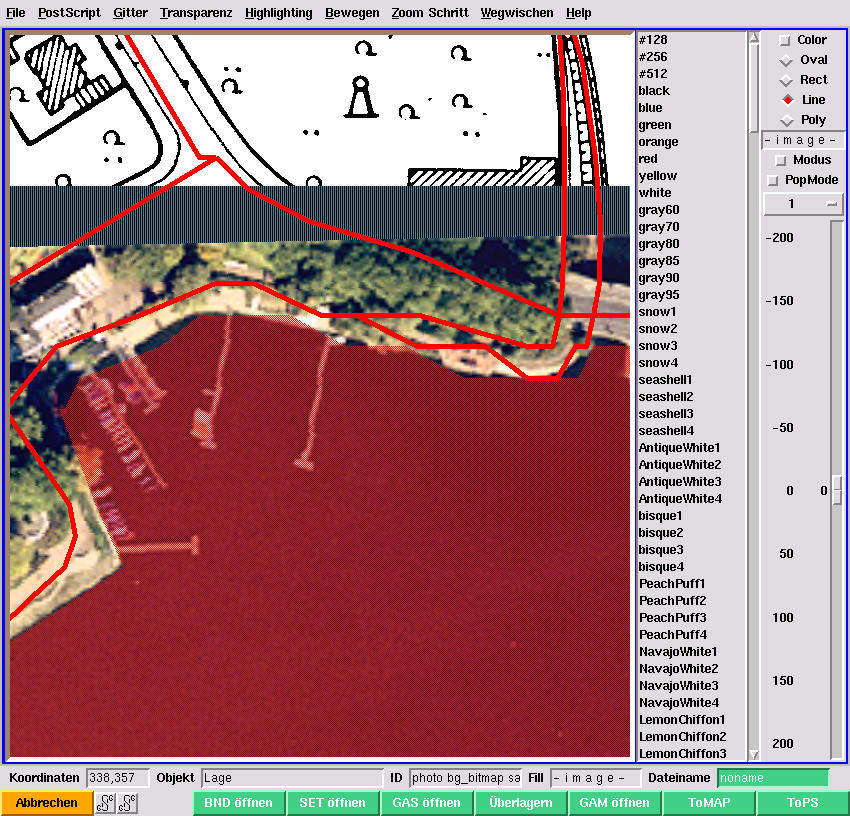The image size is (850, 816).
Task: Select NavajoWhite3 in the color list
Action: click(678, 685)
